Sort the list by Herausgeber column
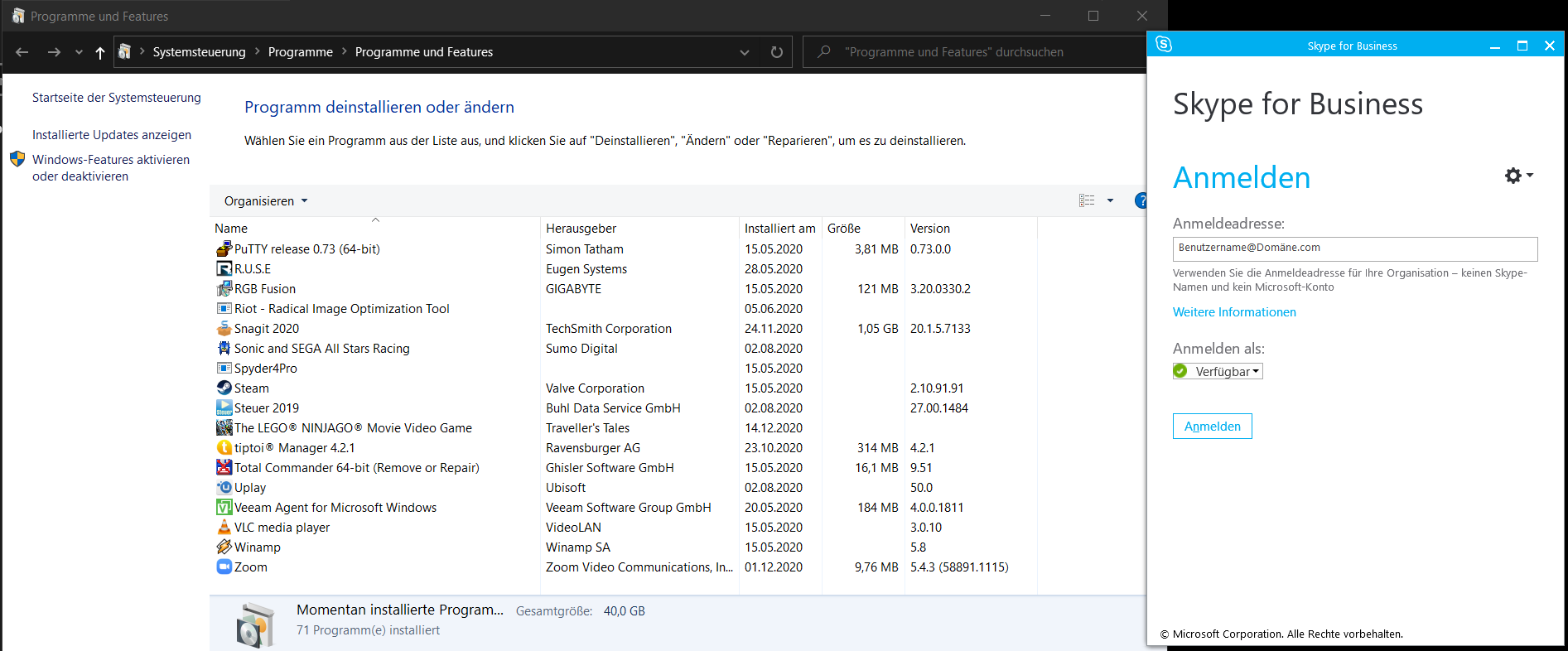 (x=639, y=228)
